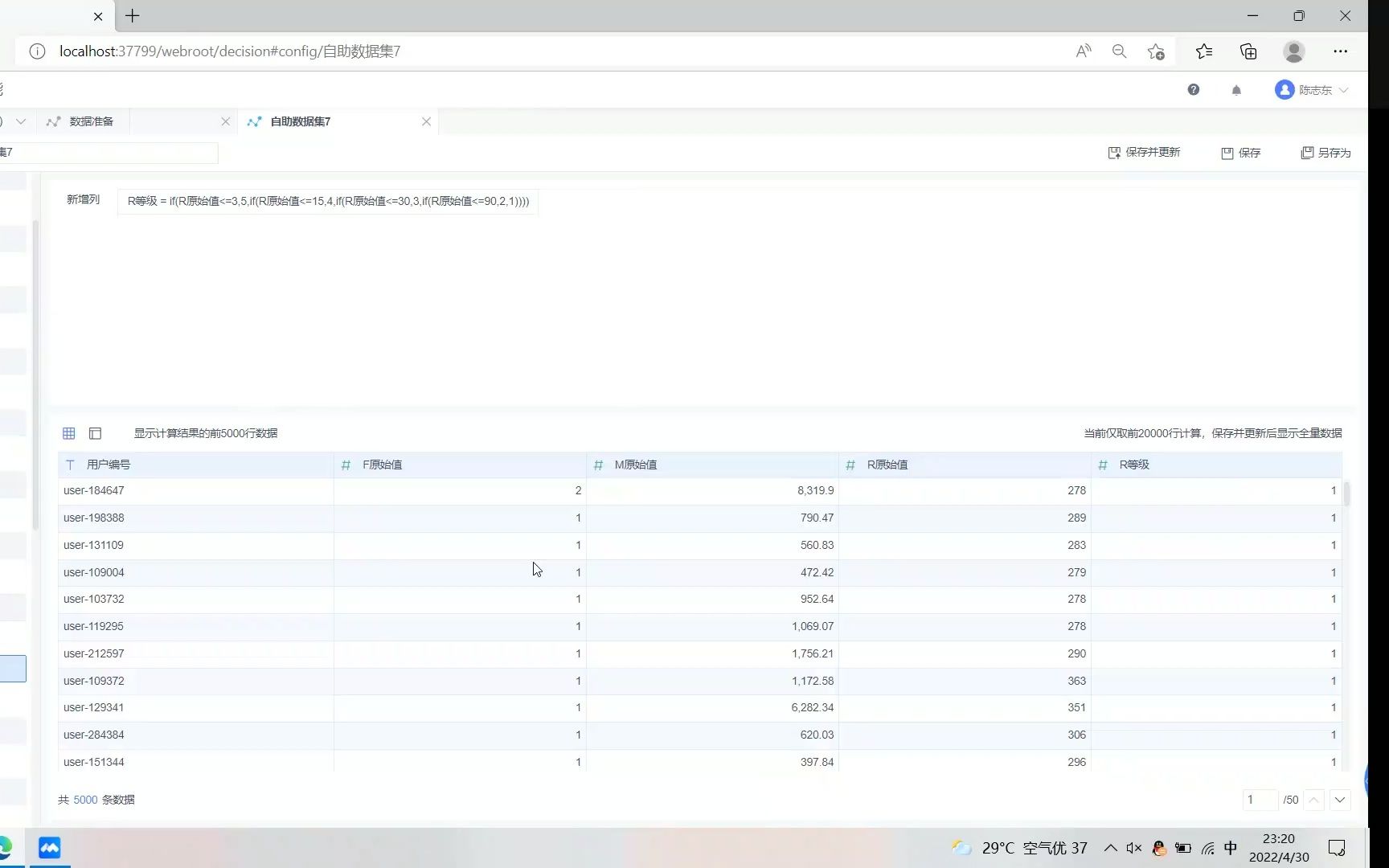Open the Favorites list icon

1203,51
